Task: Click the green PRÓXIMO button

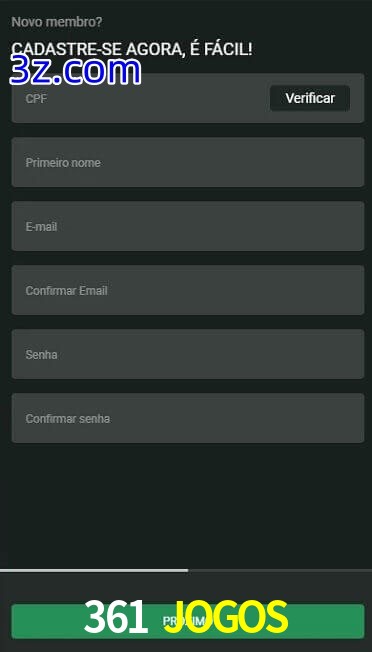Action: click(188, 622)
